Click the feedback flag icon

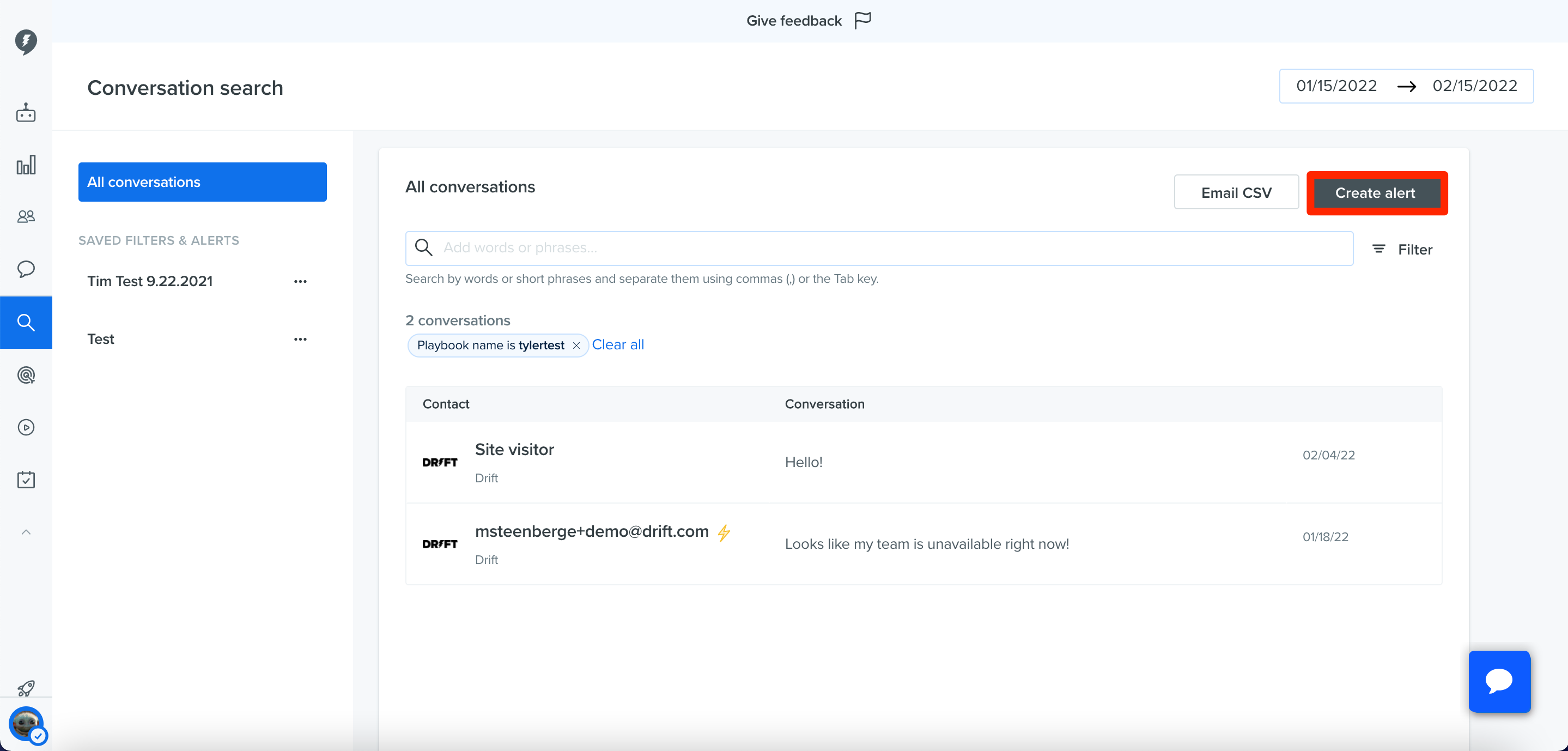point(863,21)
